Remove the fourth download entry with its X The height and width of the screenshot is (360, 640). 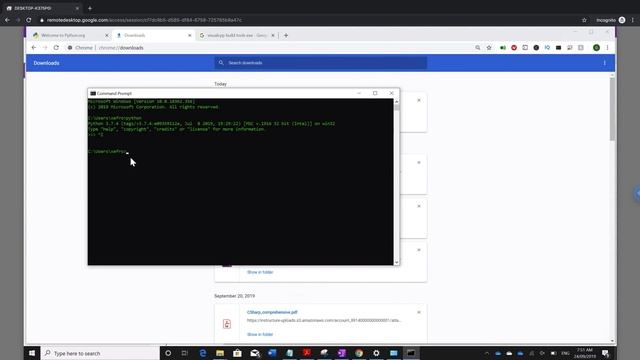coord(419,250)
